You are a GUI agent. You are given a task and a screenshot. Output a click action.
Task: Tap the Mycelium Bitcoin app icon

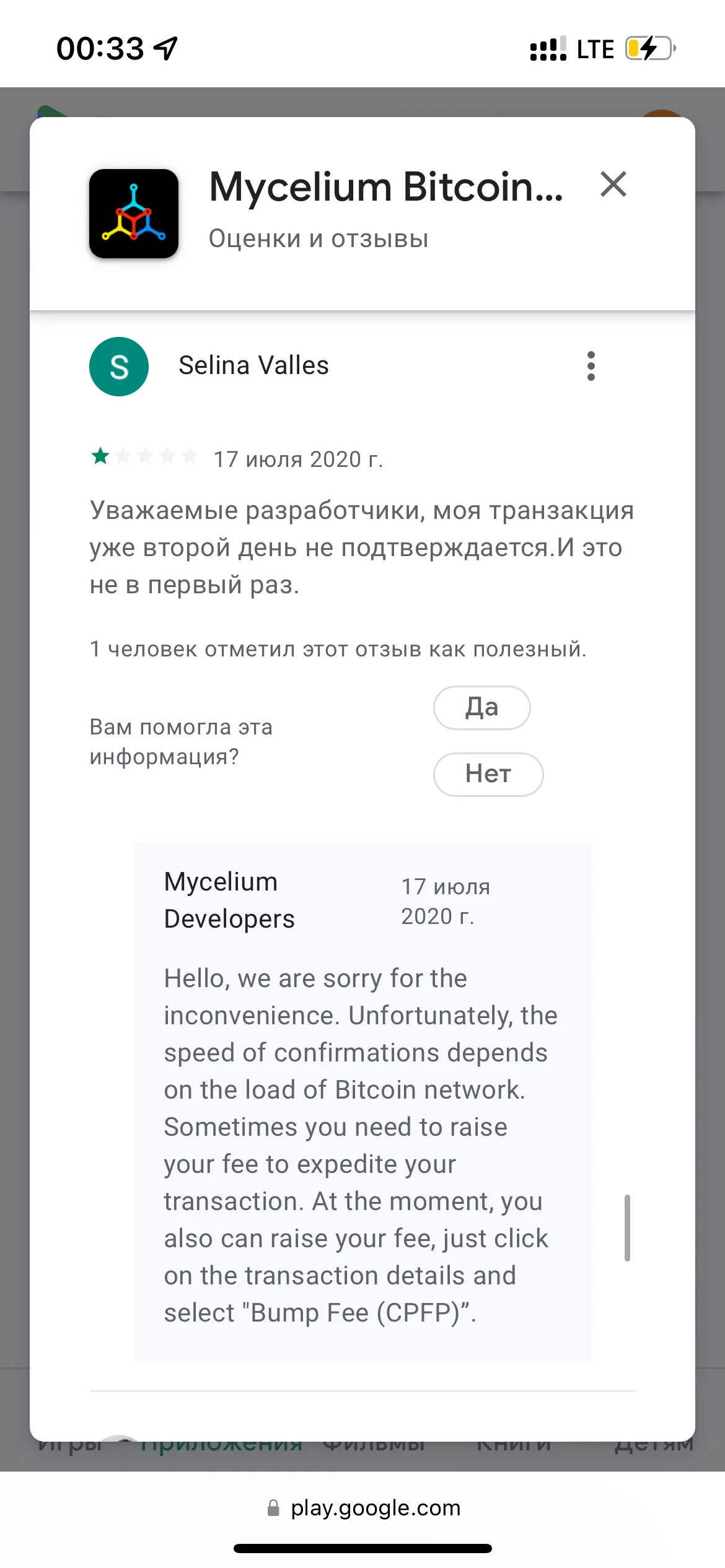click(134, 214)
